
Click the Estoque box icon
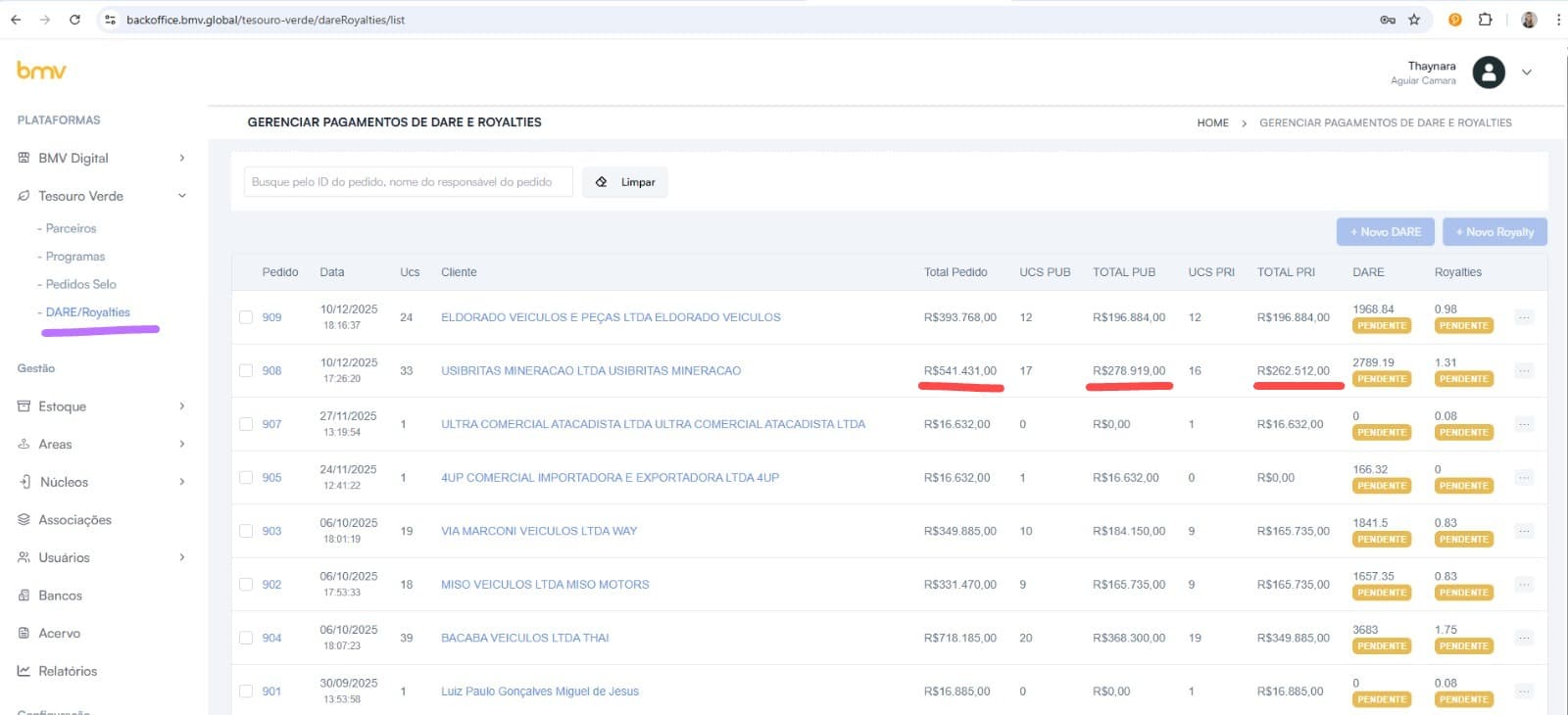(x=24, y=406)
